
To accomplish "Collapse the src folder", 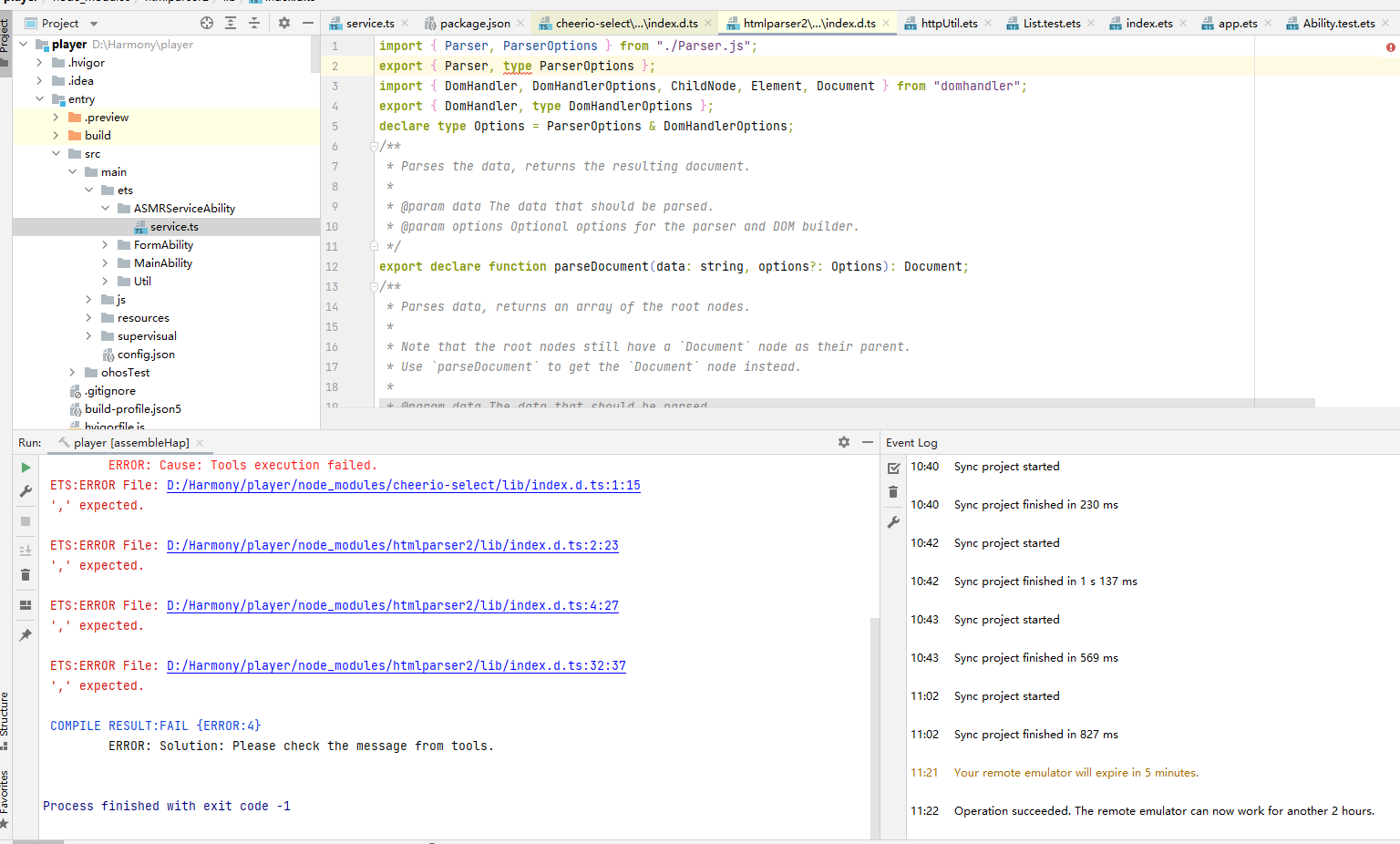I will tap(56, 154).
